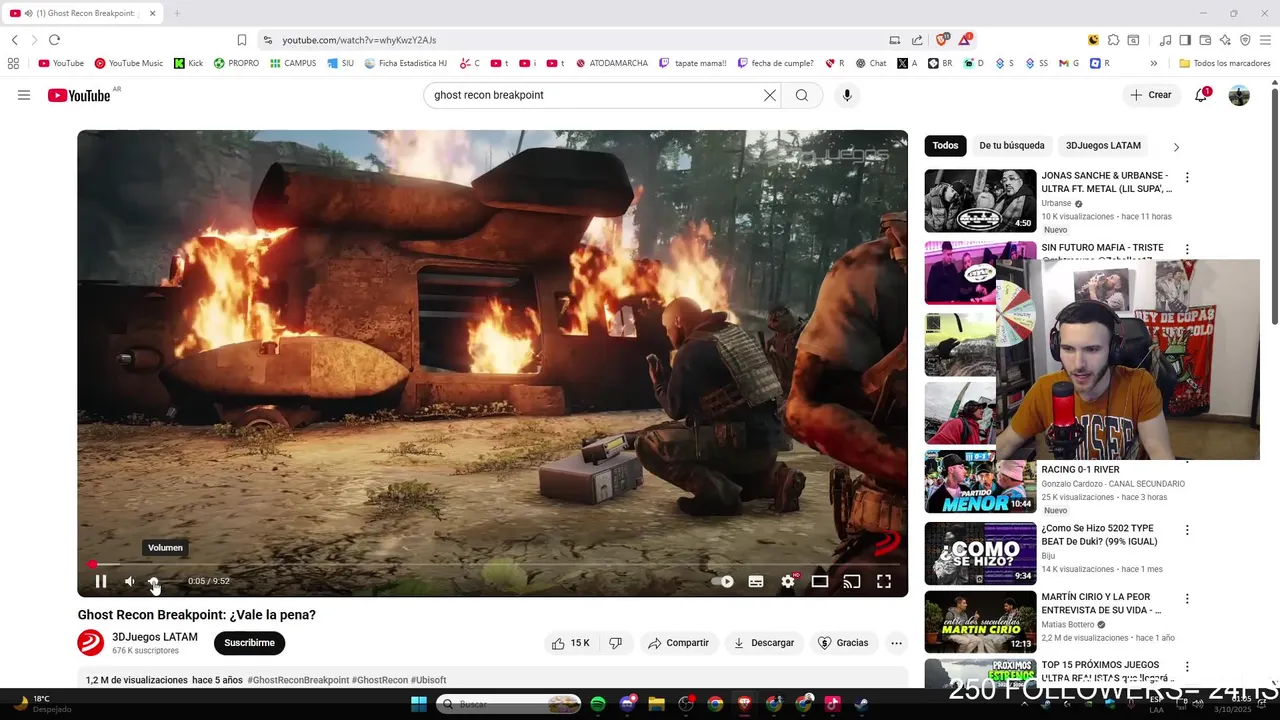Dislike the video with thumbs down

(x=616, y=643)
